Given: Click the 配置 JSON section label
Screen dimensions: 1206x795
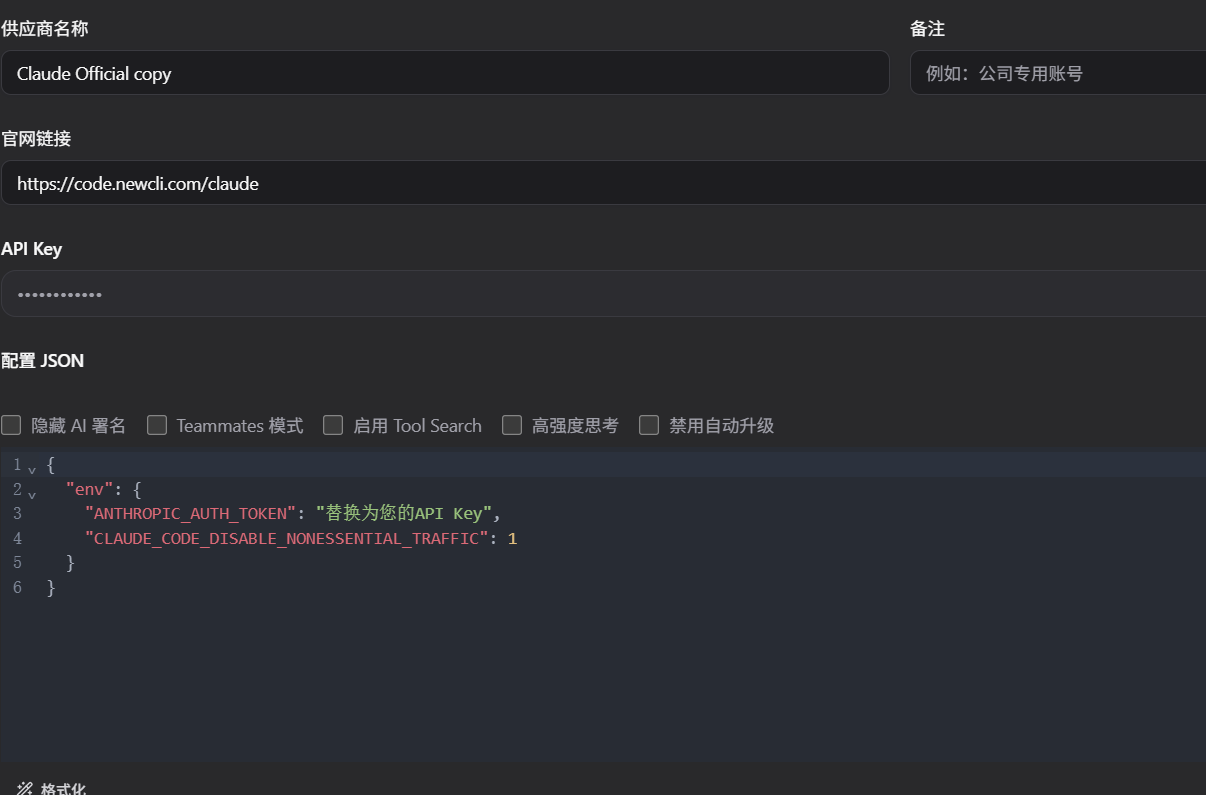Looking at the screenshot, I should pyautogui.click(x=43, y=361).
